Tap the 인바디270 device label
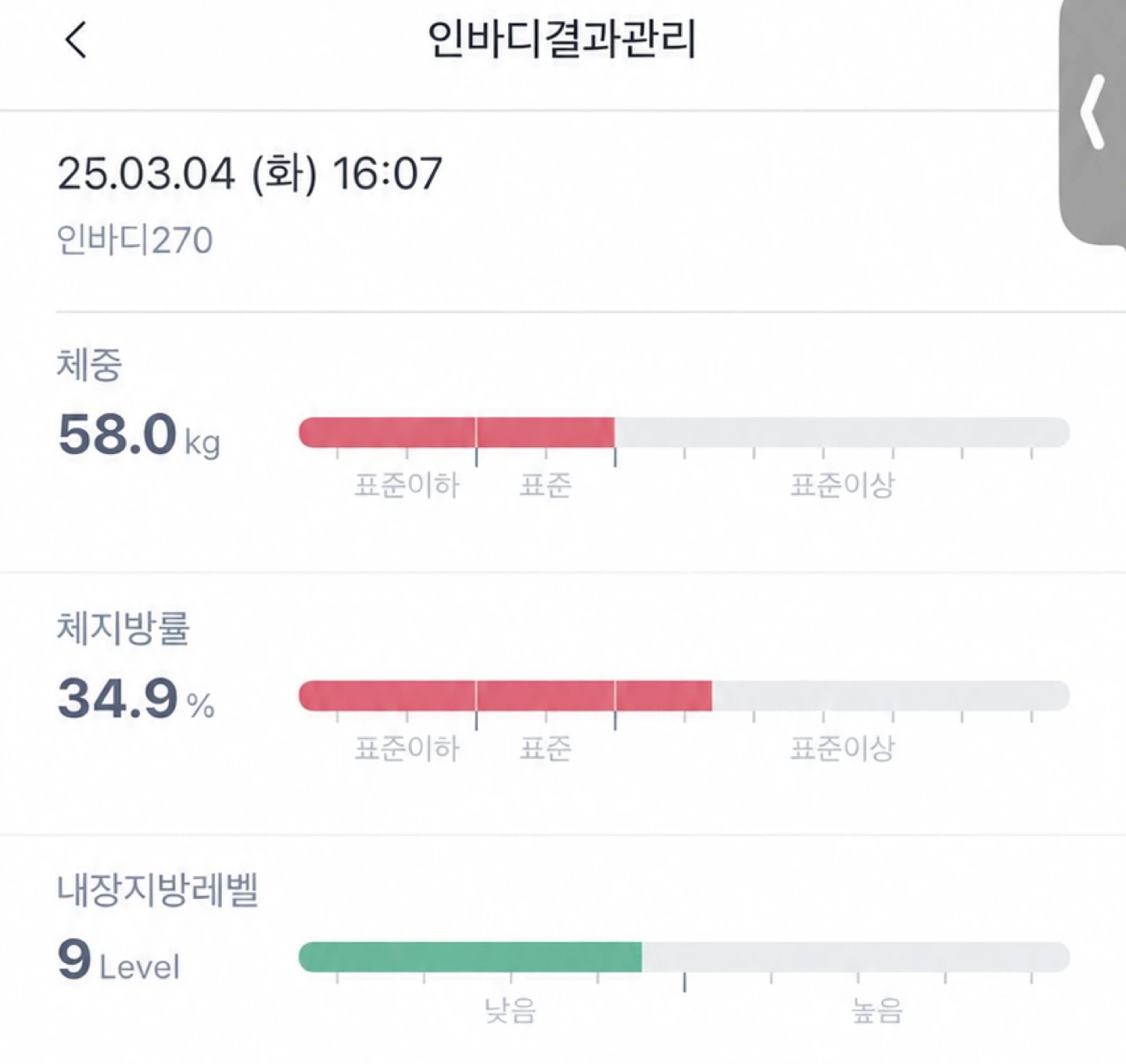The height and width of the screenshot is (1064, 1126). pyautogui.click(x=134, y=240)
